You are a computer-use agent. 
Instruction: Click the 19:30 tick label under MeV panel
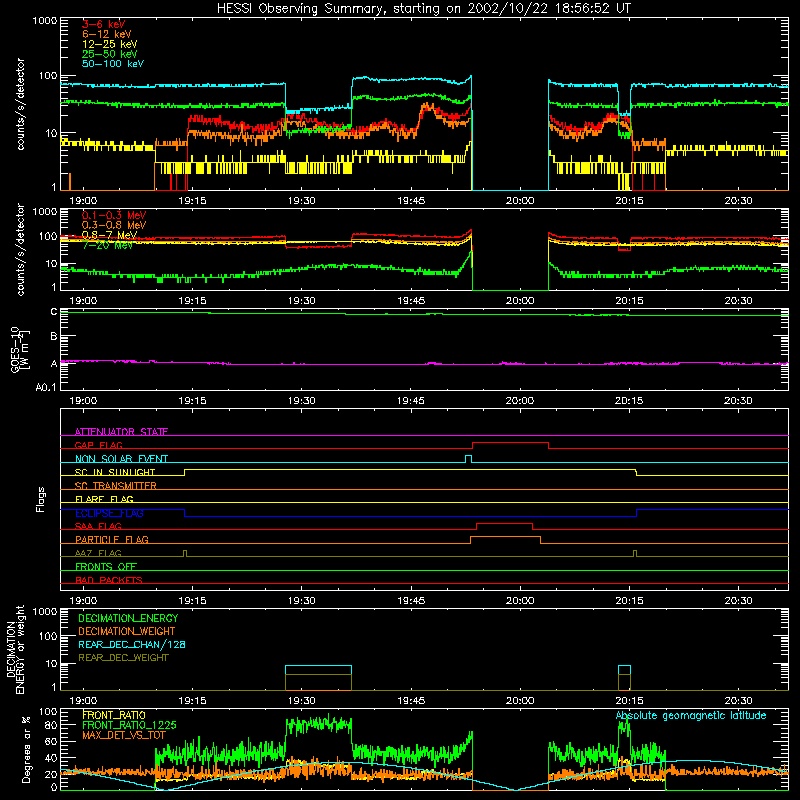click(x=302, y=301)
